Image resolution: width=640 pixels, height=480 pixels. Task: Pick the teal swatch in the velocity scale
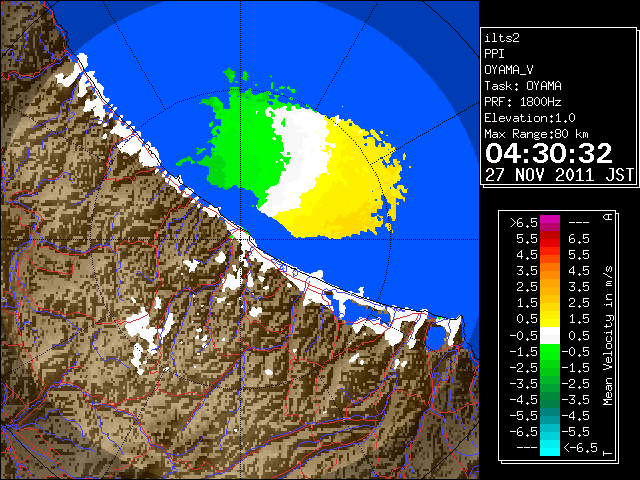[x=550, y=416]
